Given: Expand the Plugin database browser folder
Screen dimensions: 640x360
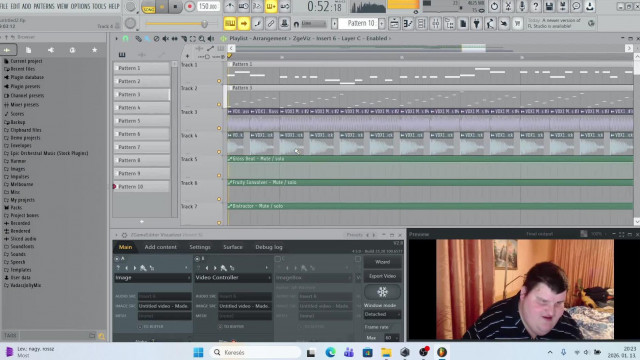Looking at the screenshot, I should click(x=24, y=77).
